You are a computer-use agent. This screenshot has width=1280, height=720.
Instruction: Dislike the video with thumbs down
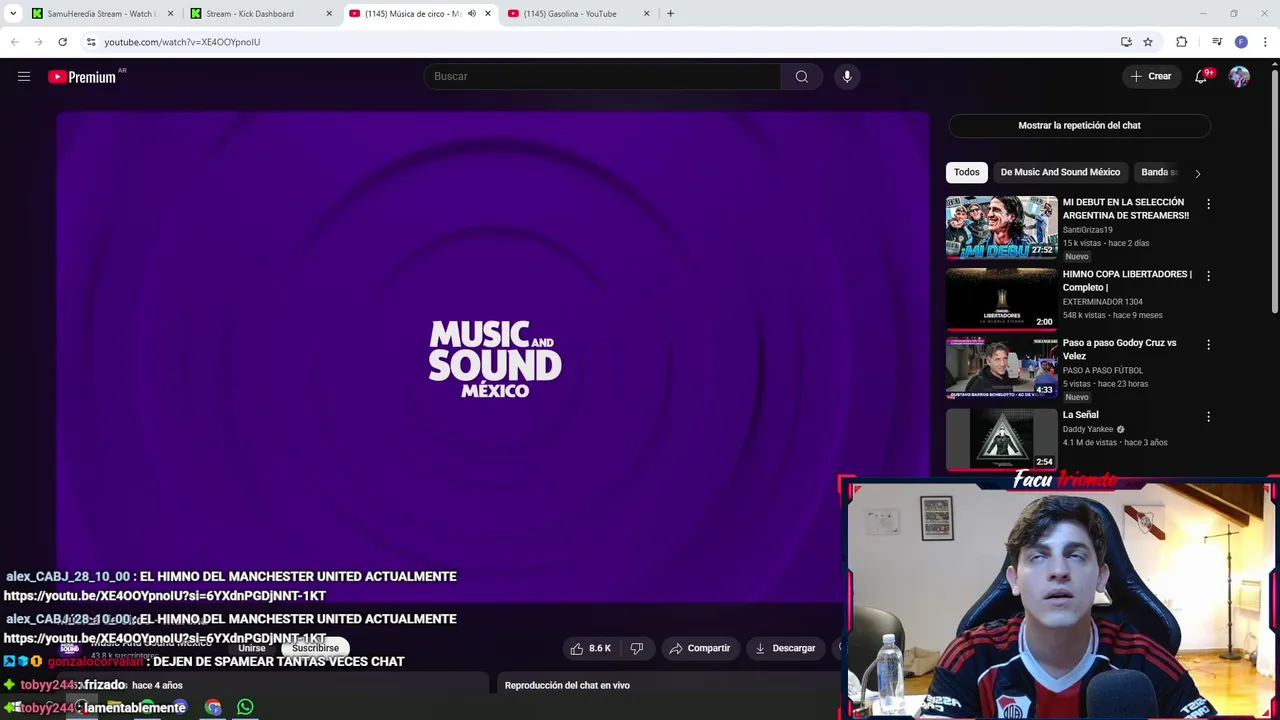pos(637,648)
